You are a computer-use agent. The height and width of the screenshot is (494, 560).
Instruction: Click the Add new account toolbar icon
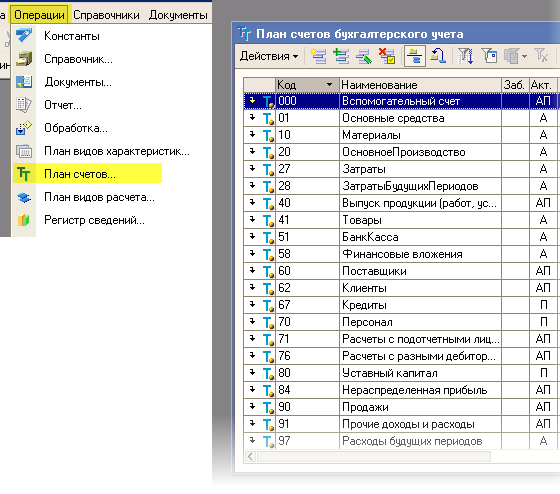(318, 56)
